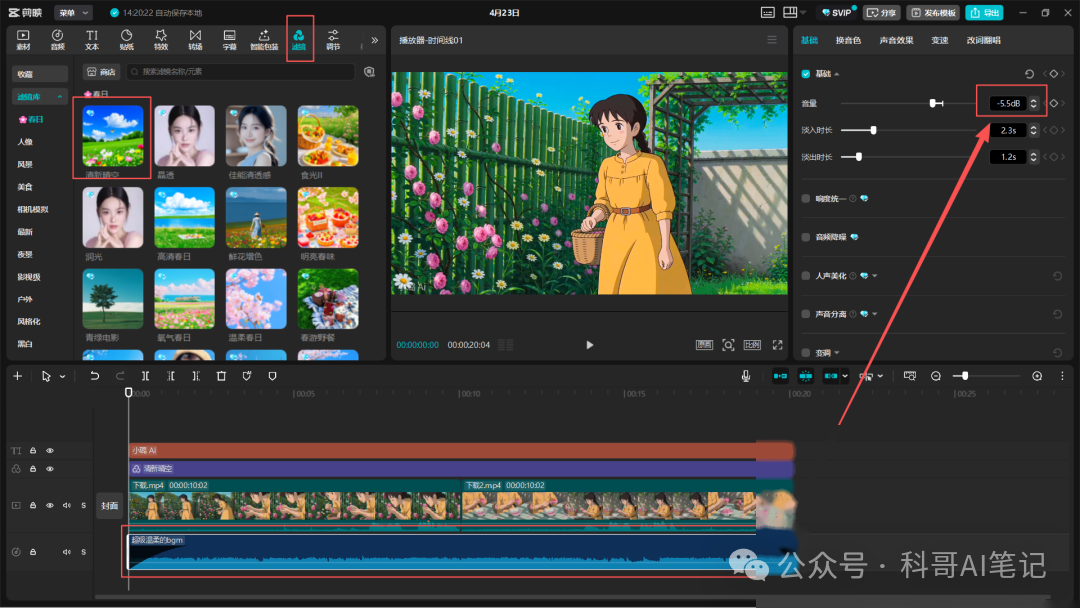Switch to the 改词翻唱 tab

tap(983, 40)
